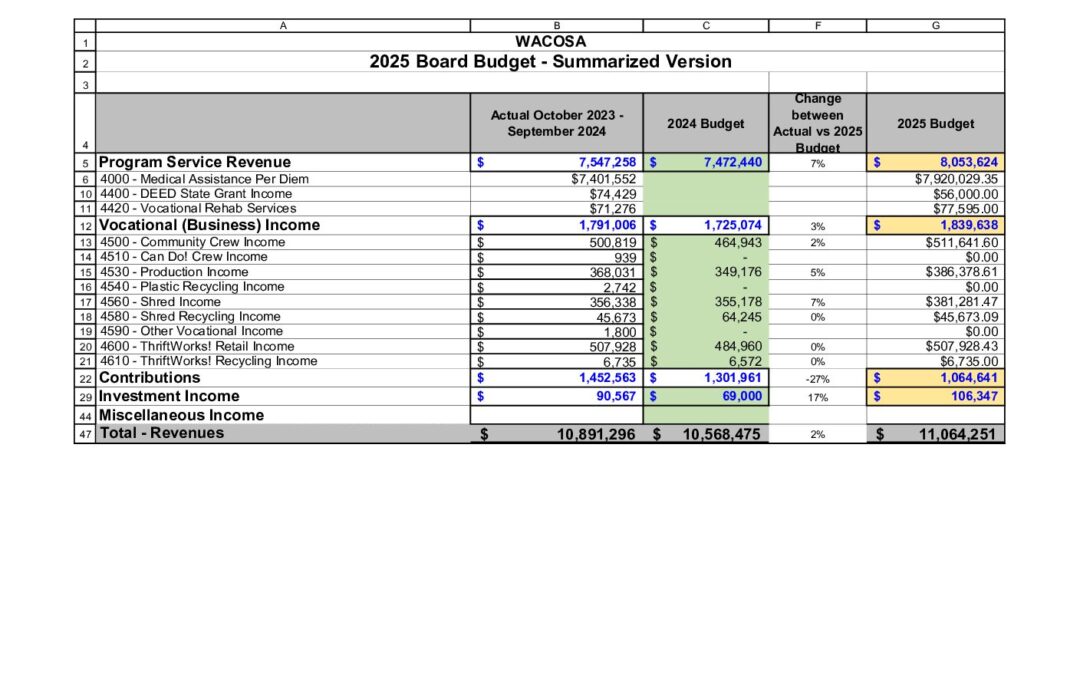Screen dimensions: 1080x675
Task: Select '4610 - ThriftWorks! Recycling Income'
Action: 208,361
